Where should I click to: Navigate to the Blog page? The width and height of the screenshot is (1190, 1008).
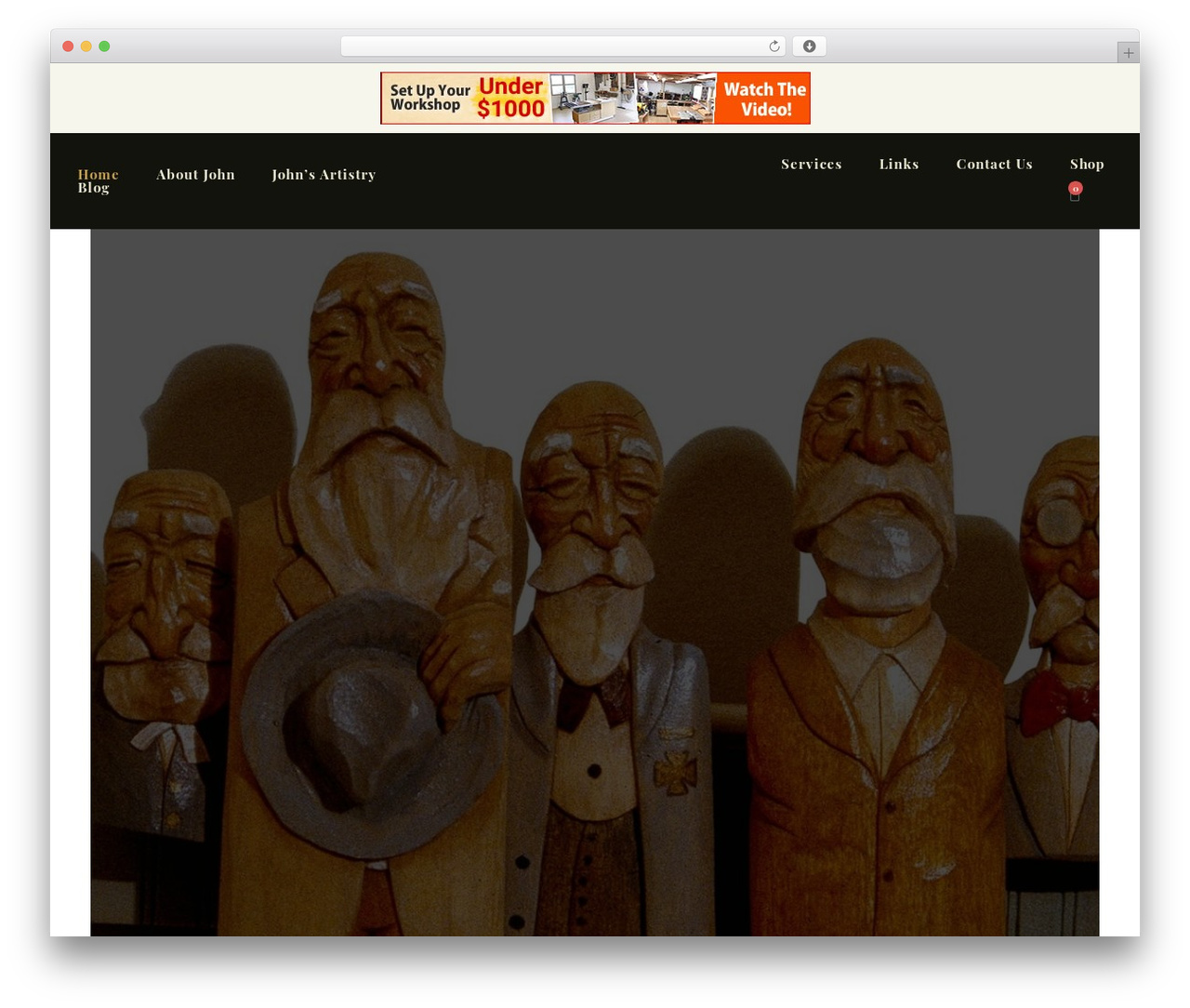pyautogui.click(x=93, y=188)
